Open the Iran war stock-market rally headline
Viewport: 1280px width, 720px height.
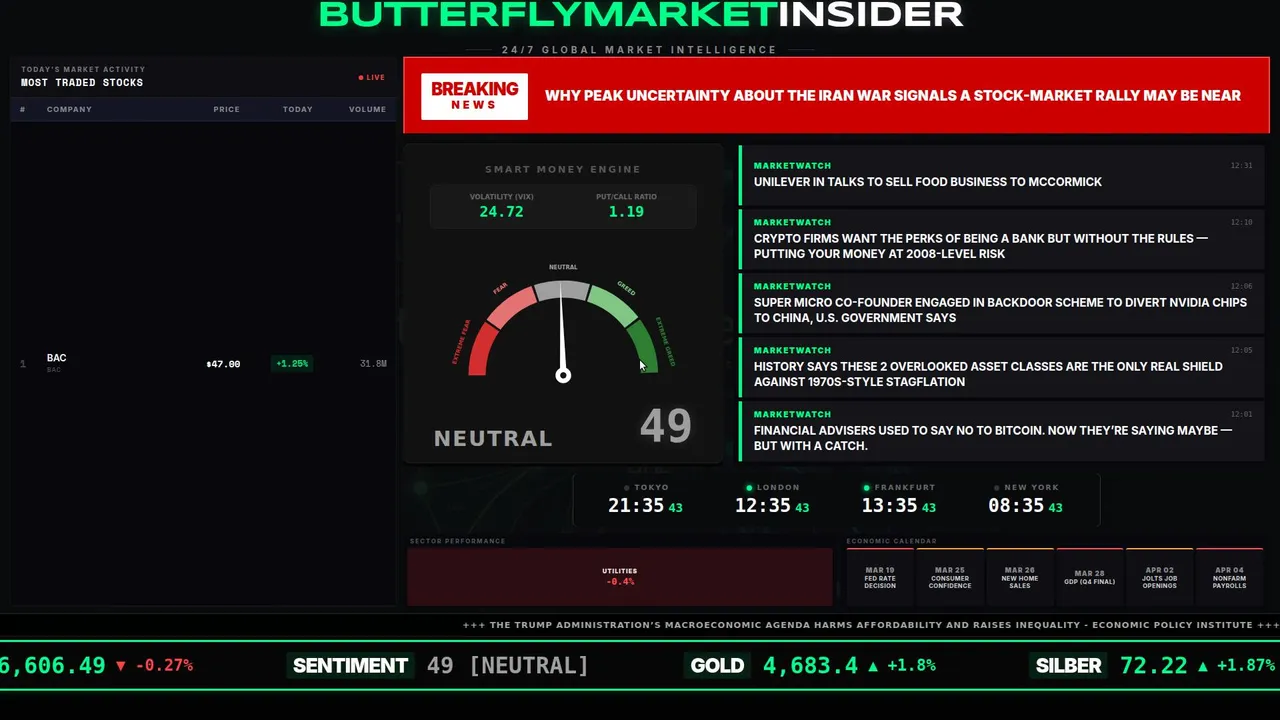(892, 96)
